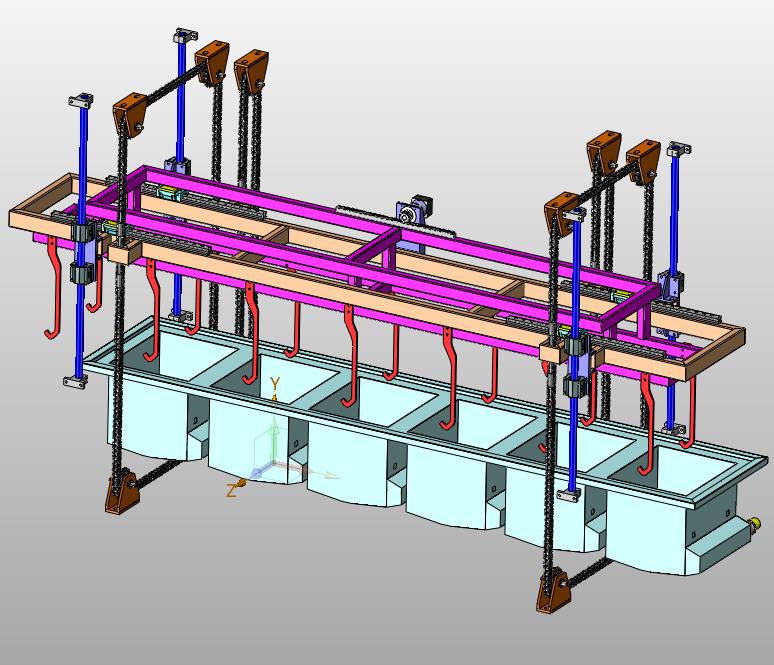Select the toothed gear rack beside the motor
Screen dimensions: 774x665
[396, 221]
